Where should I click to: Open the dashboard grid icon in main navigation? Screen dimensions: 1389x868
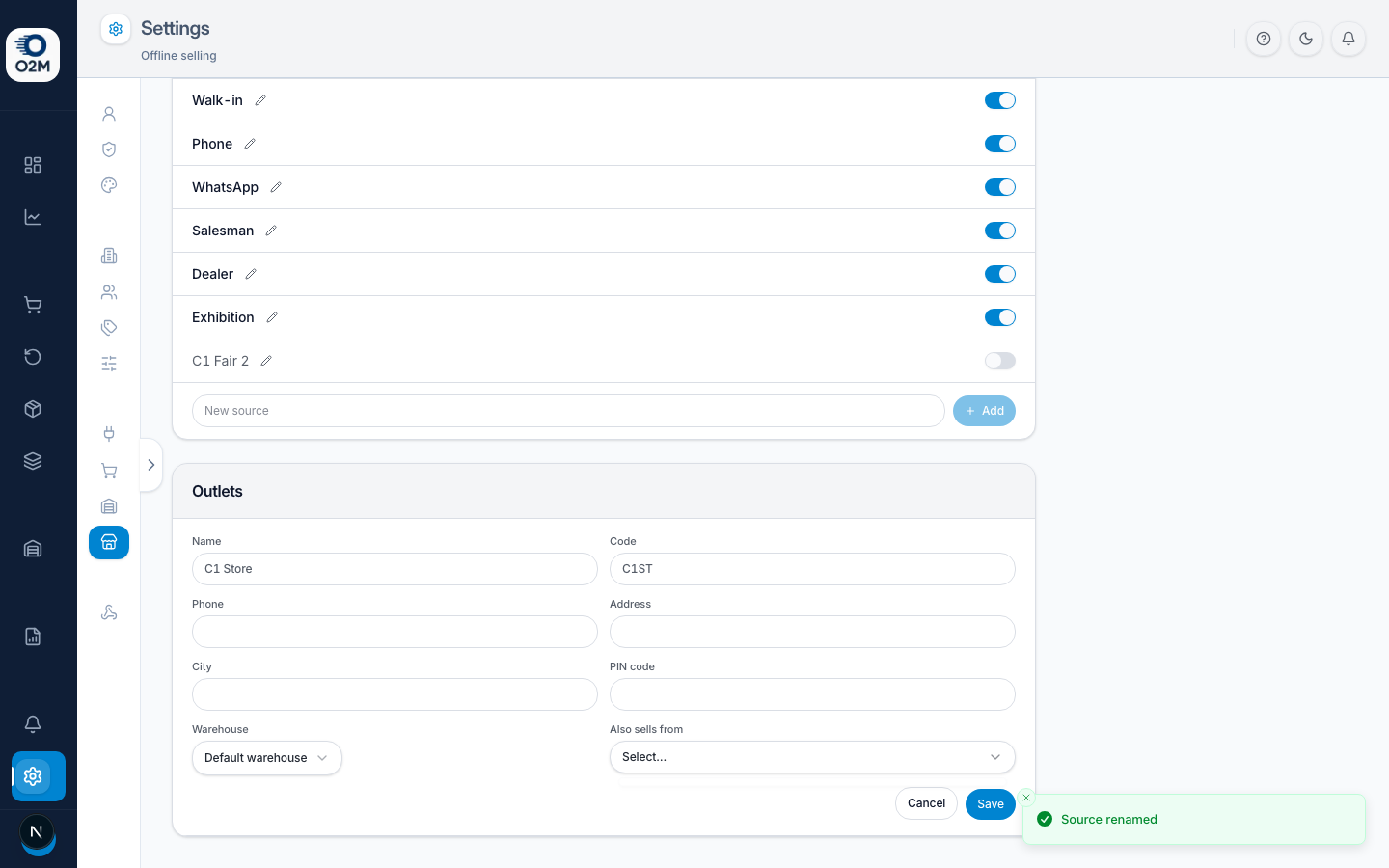point(33,165)
